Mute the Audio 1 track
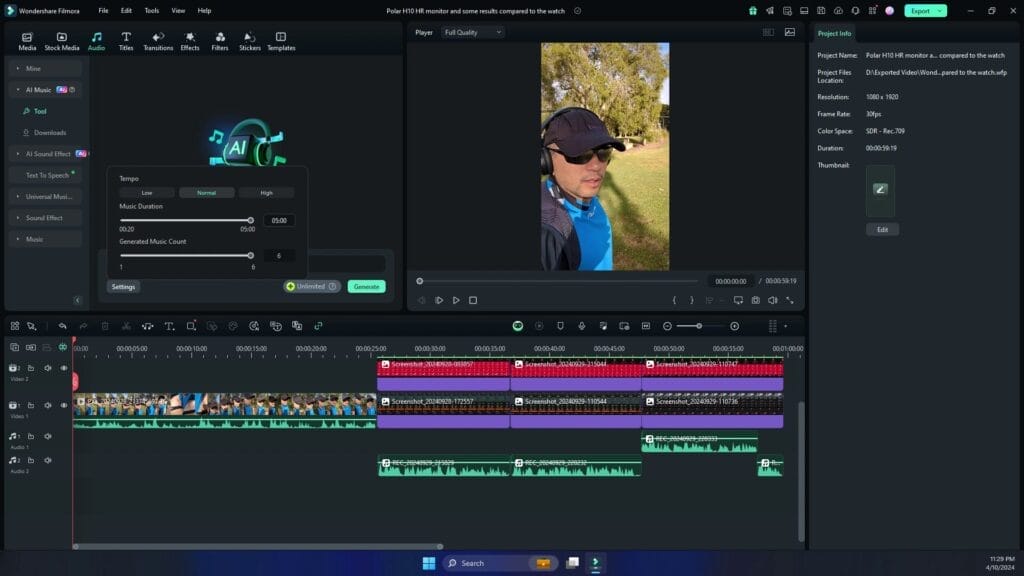 click(48, 436)
